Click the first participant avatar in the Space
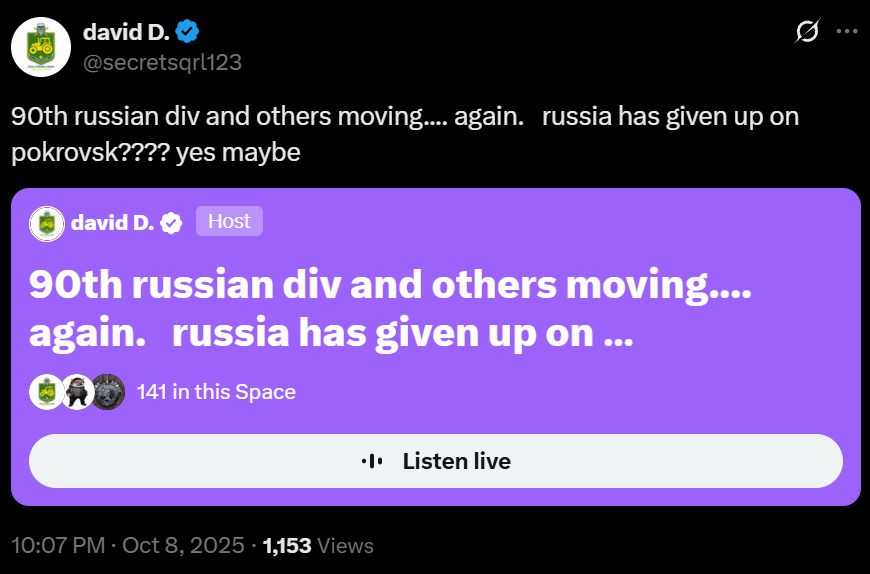Image resolution: width=870 pixels, height=574 pixels. (46, 392)
